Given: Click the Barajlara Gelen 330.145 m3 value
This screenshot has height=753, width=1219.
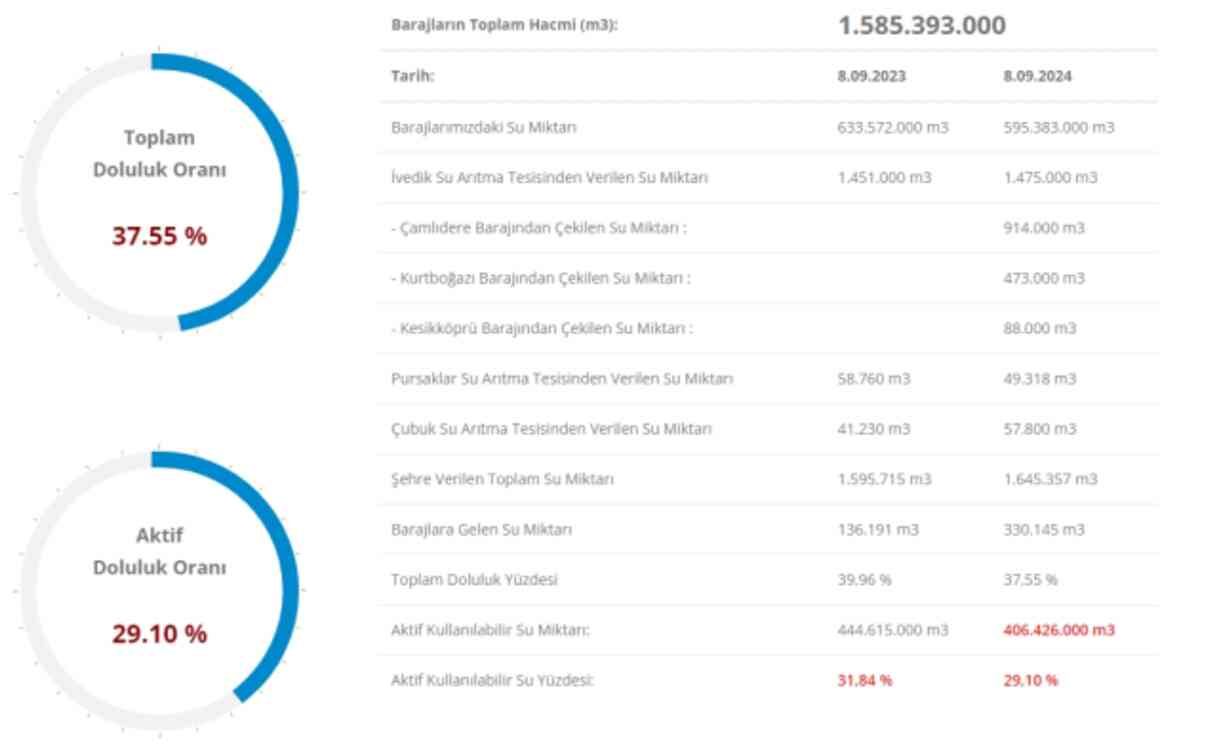Looking at the screenshot, I should 1044,529.
